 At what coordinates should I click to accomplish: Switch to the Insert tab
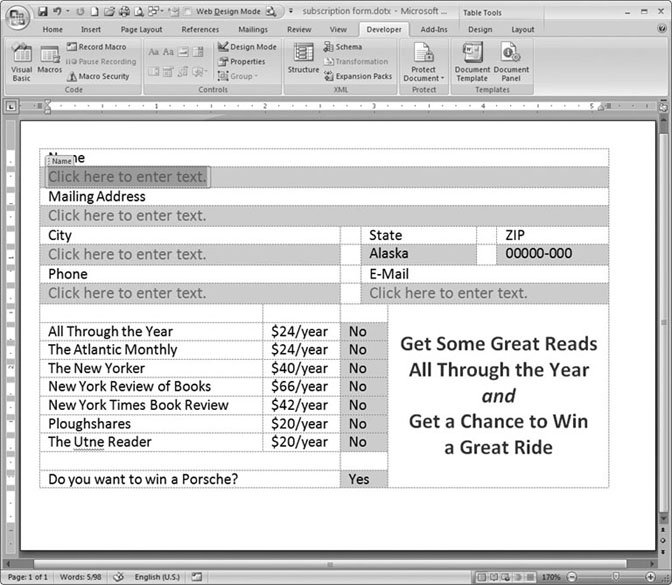[91, 30]
